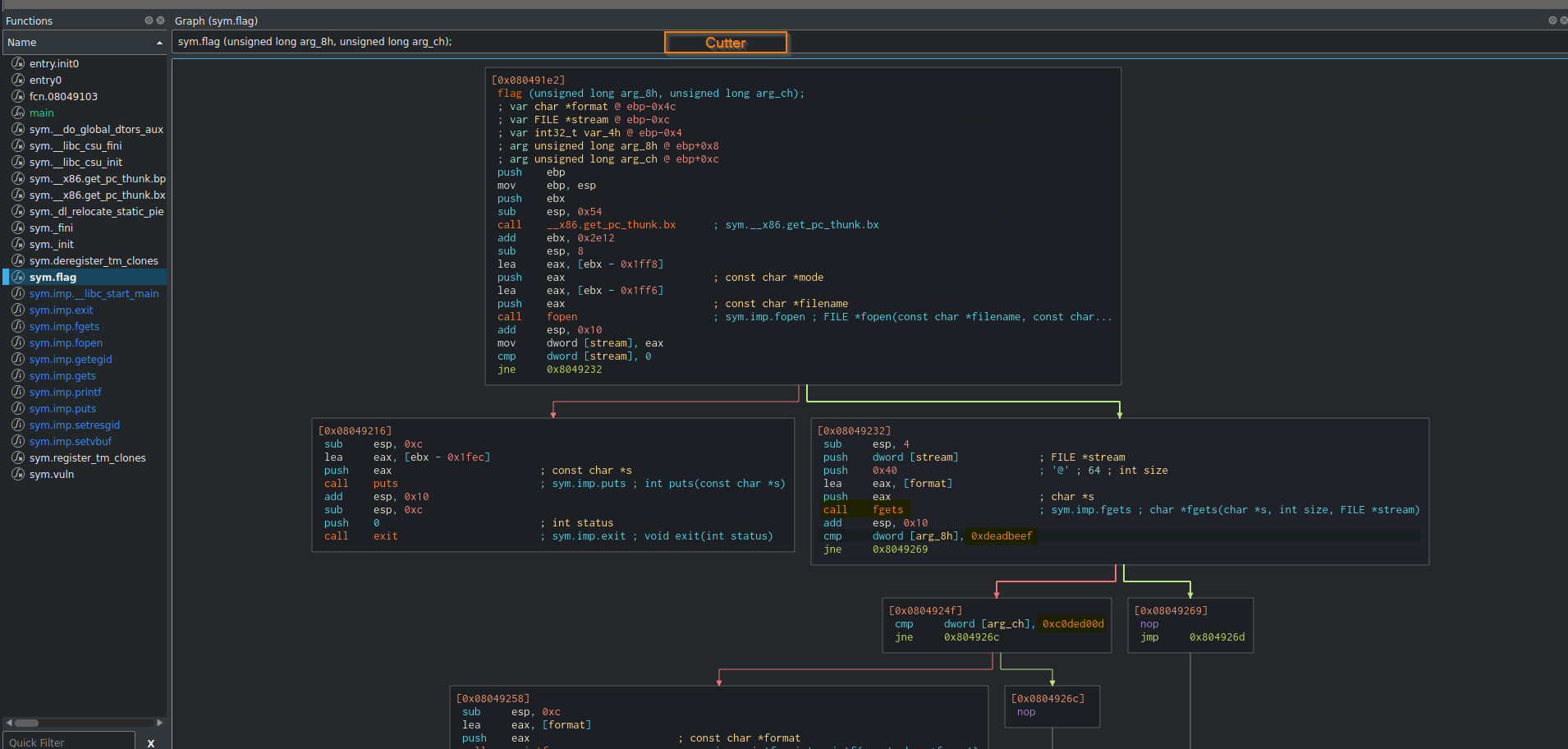Viewport: 1568px width, 749px height.
Task: Click the [0x080491e2] block address label
Action: point(528,80)
